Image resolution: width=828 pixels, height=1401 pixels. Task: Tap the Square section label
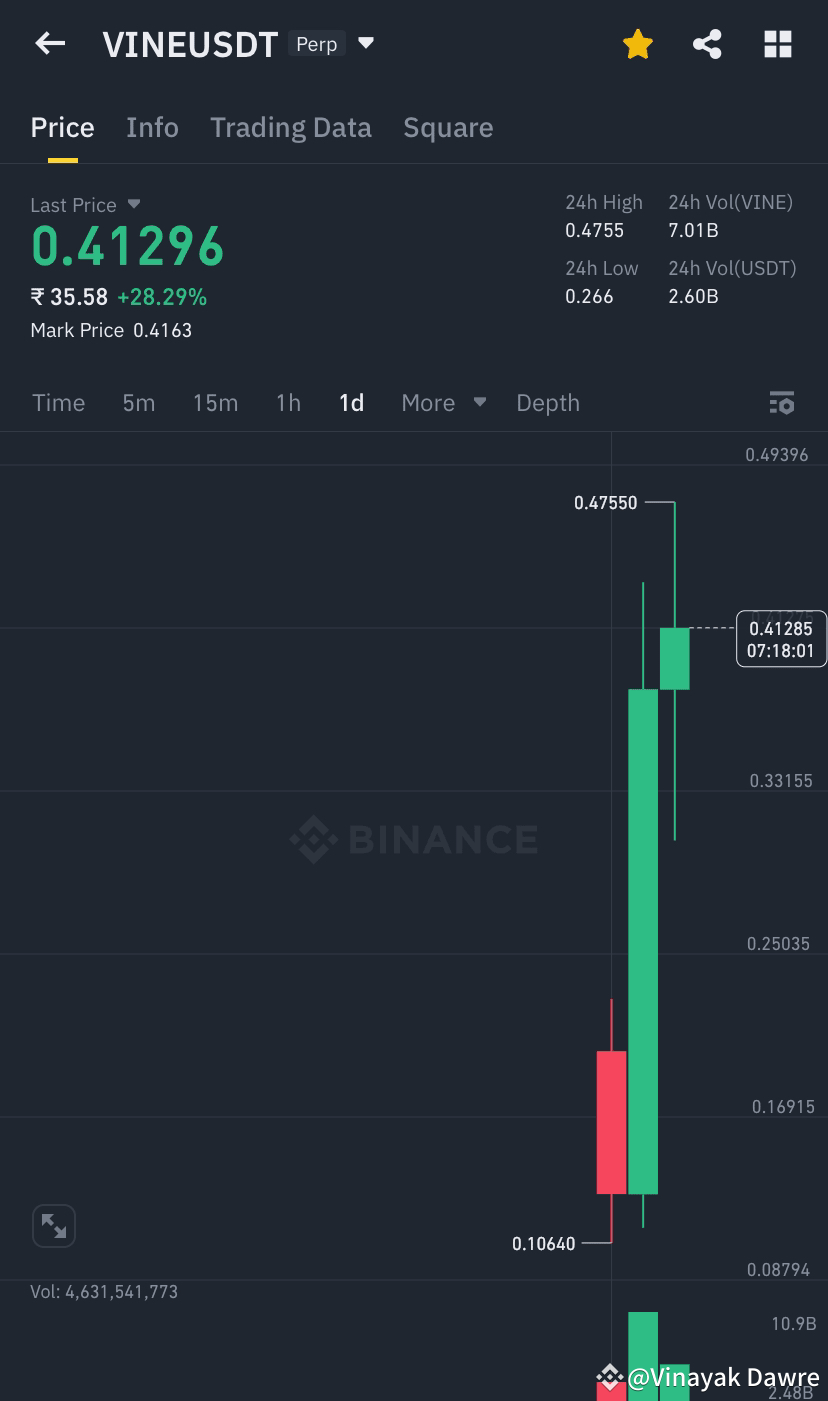point(448,127)
